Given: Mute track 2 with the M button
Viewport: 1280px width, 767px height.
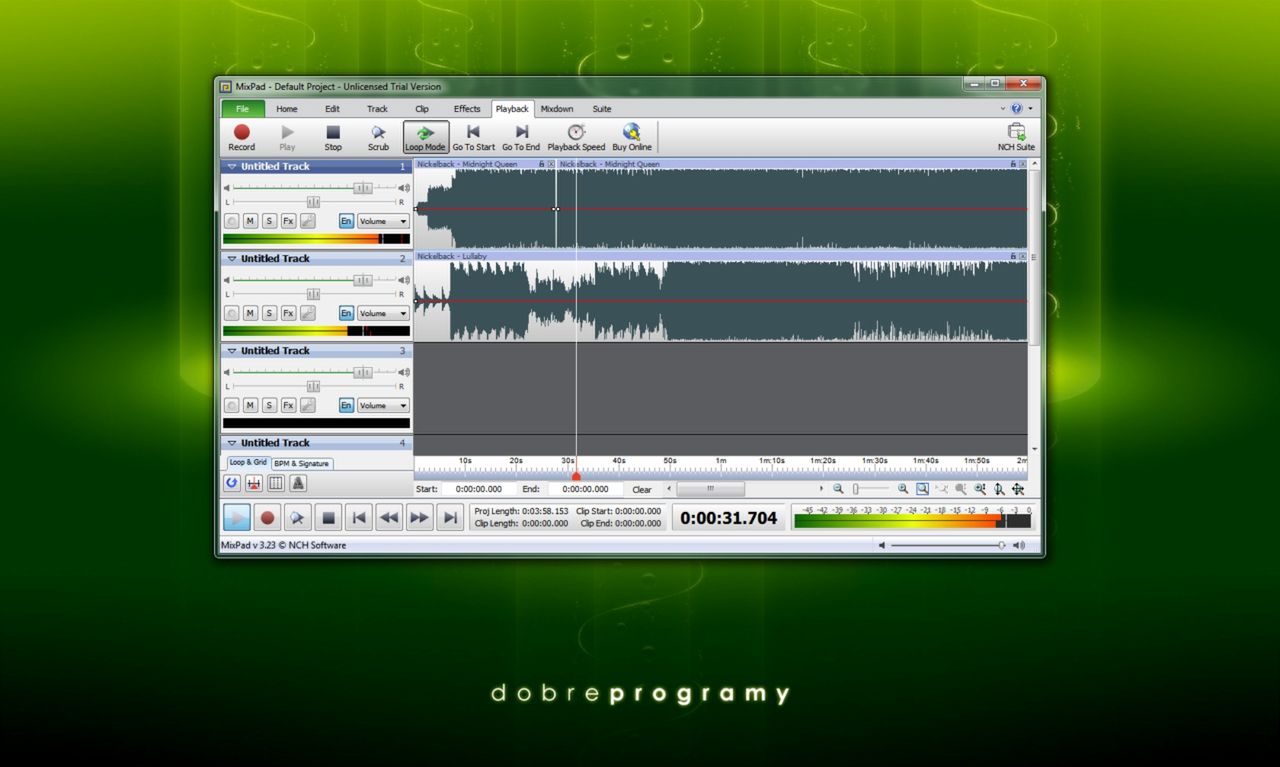Looking at the screenshot, I should pyautogui.click(x=251, y=313).
